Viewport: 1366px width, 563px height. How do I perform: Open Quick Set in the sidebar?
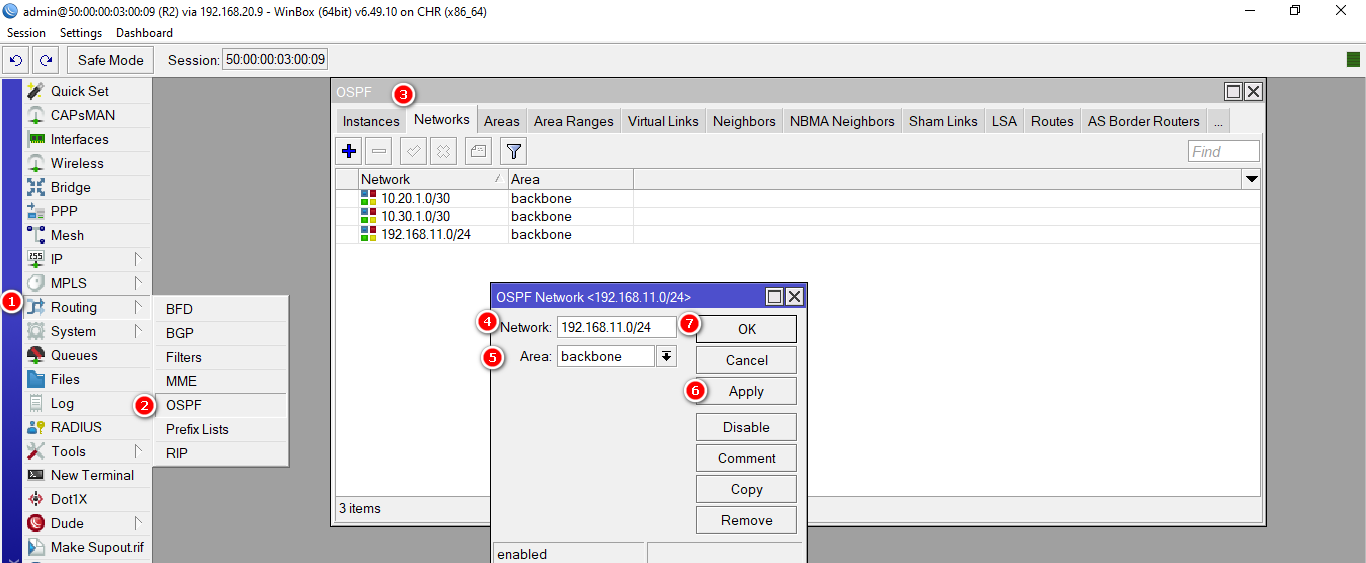[87, 91]
